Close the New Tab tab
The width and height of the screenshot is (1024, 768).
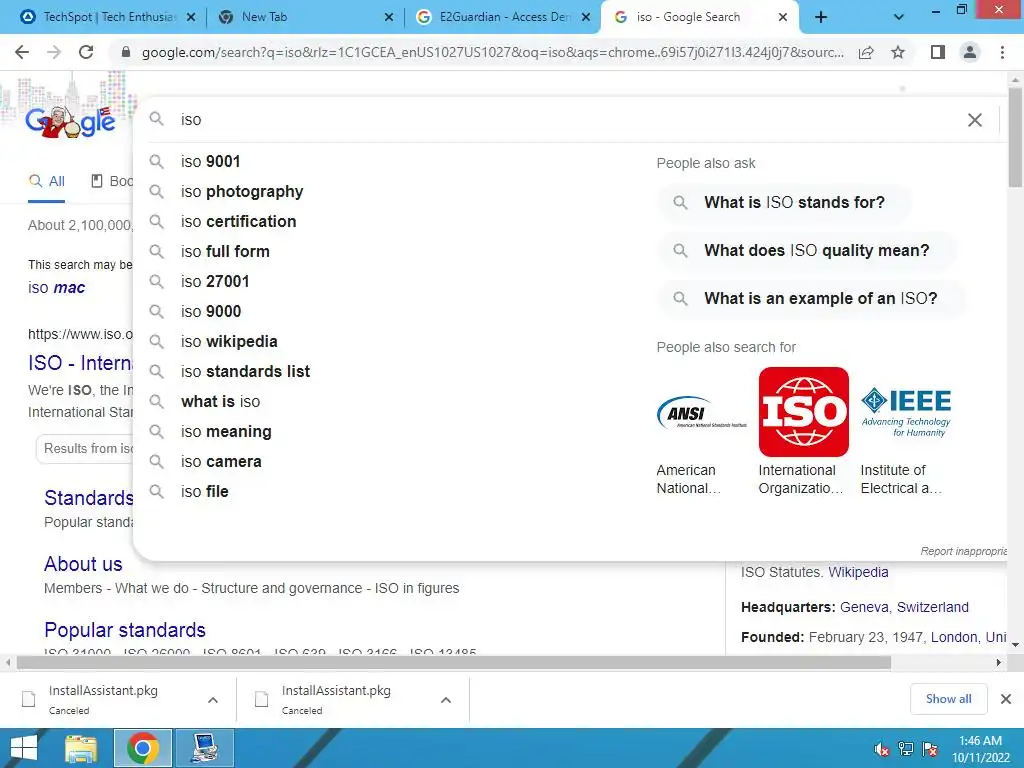389,18
